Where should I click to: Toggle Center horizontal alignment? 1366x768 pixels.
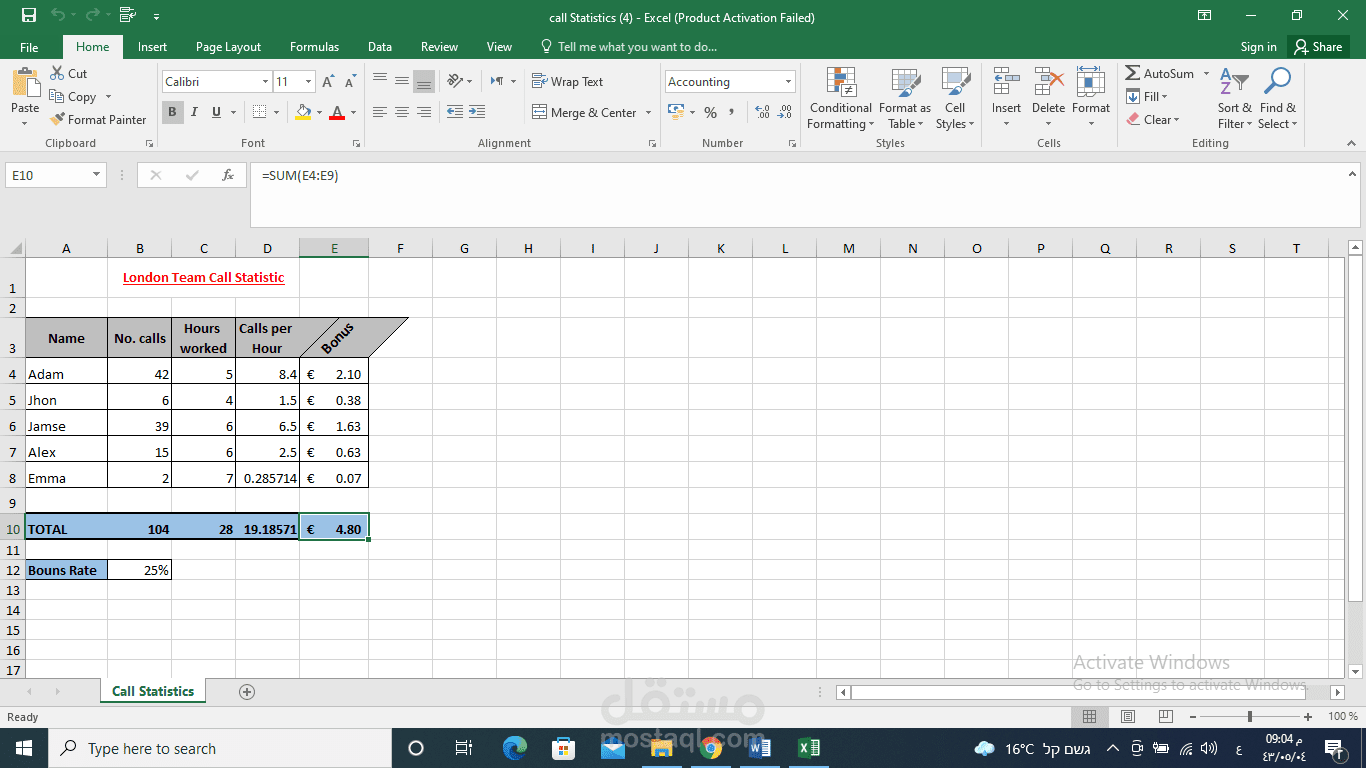401,112
